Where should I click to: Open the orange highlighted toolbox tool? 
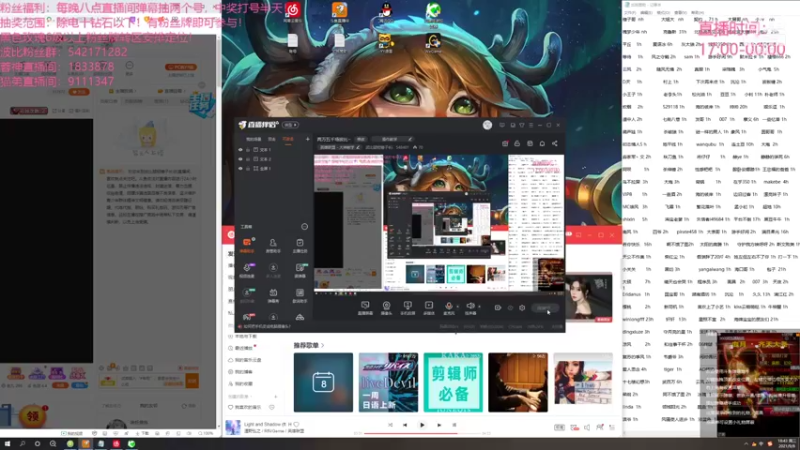click(x=247, y=245)
